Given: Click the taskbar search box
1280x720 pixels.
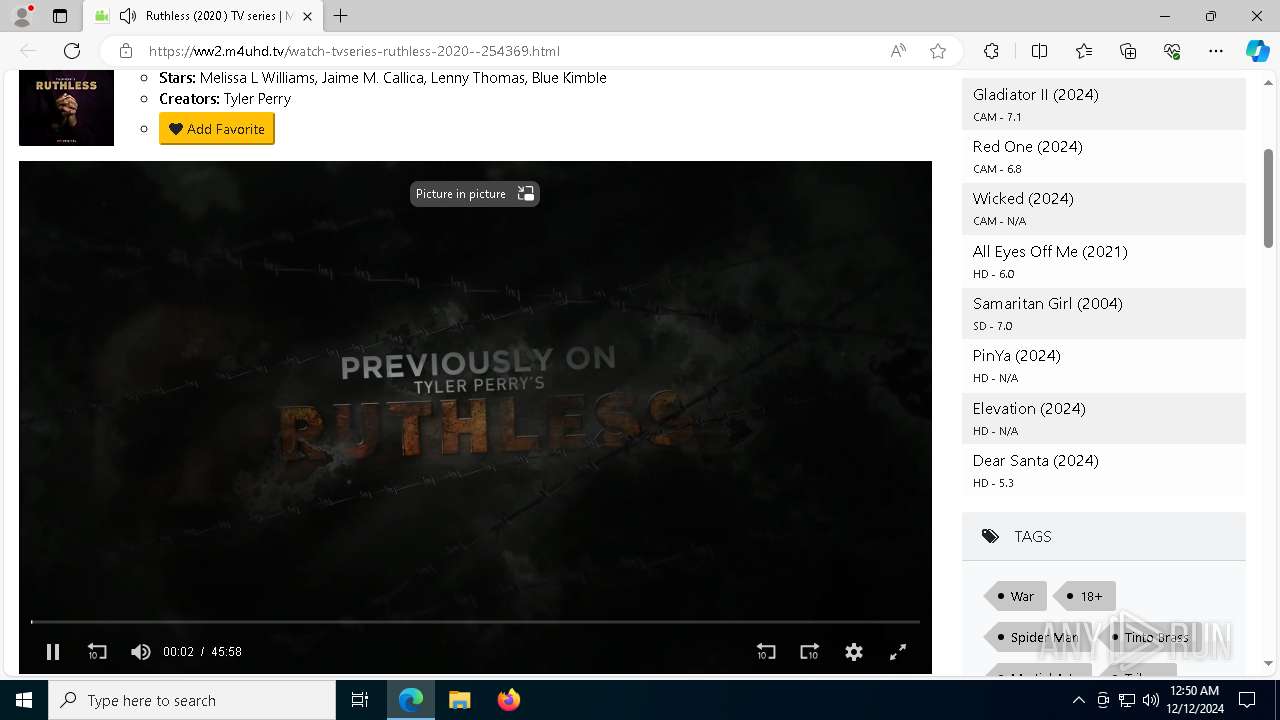Looking at the screenshot, I should [192, 700].
